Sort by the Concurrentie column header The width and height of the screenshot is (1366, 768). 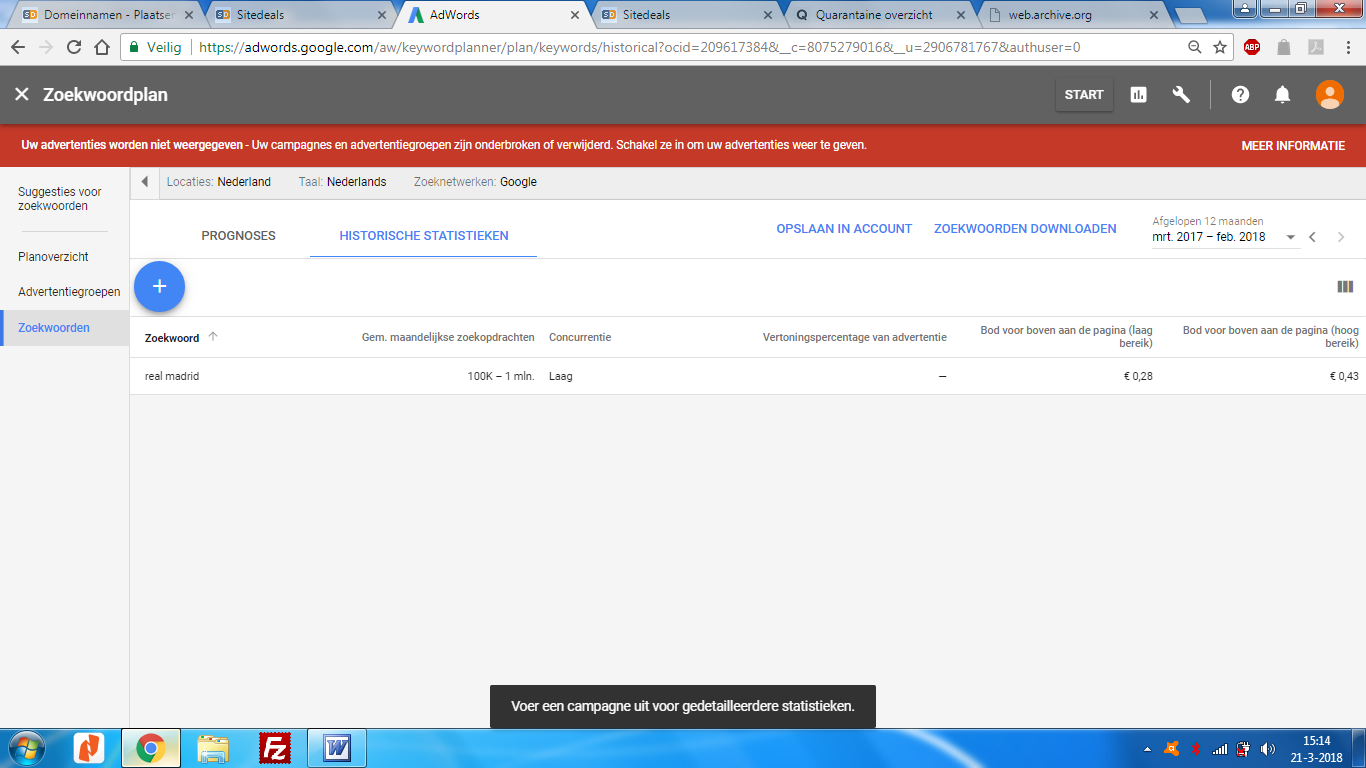(x=580, y=338)
